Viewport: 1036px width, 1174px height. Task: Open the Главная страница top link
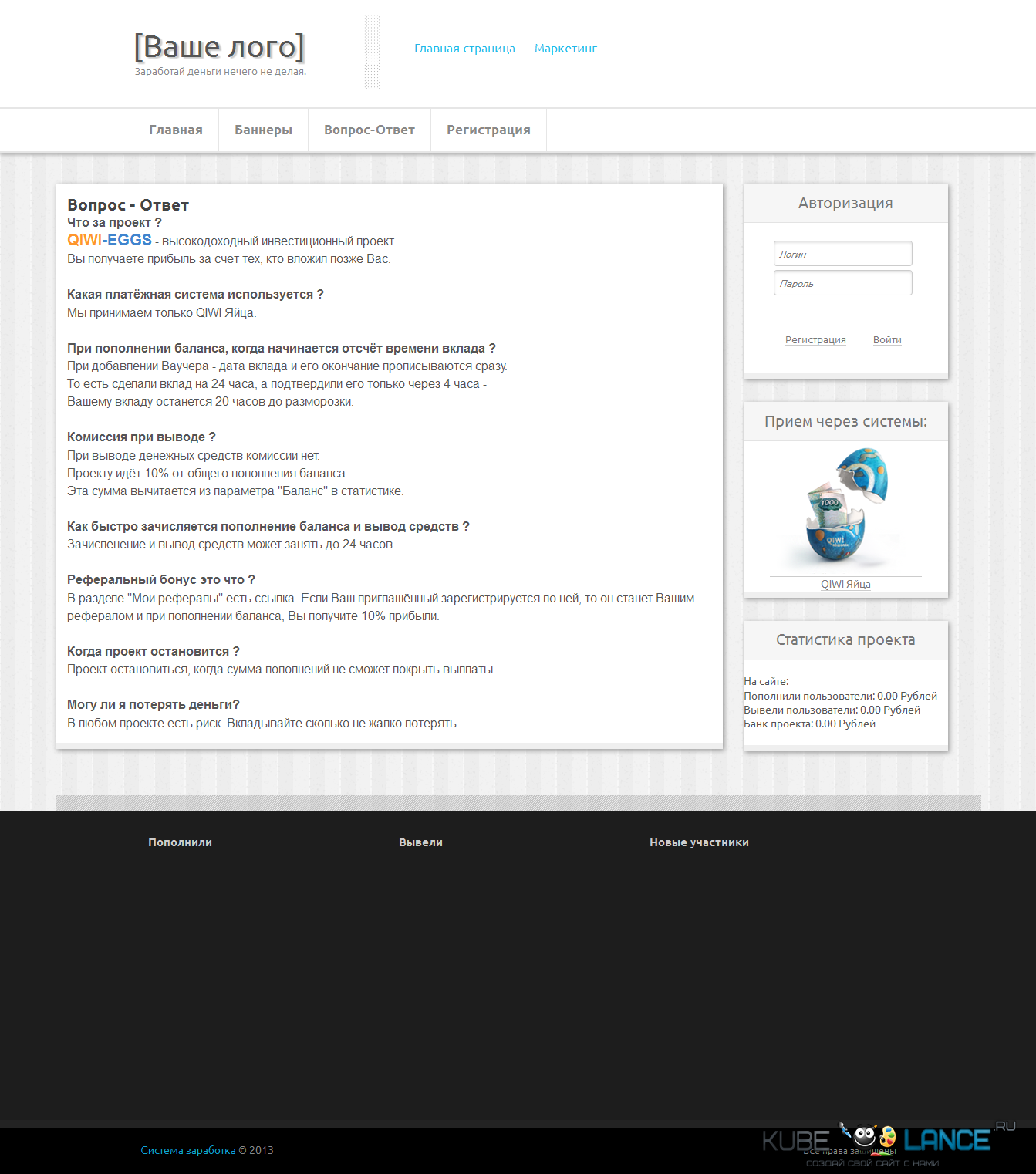(x=464, y=49)
